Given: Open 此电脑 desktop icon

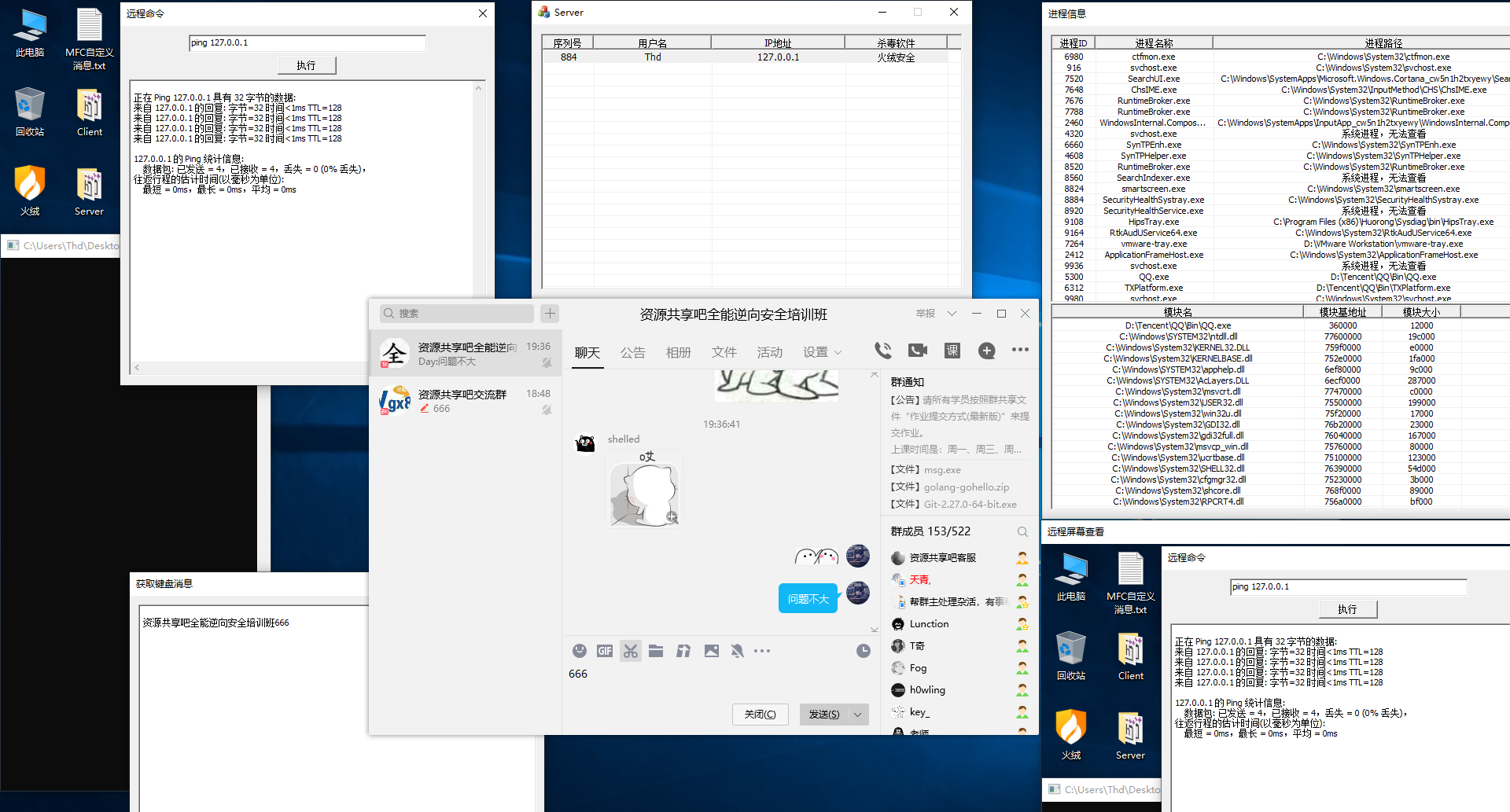Looking at the screenshot, I should tap(30, 35).
